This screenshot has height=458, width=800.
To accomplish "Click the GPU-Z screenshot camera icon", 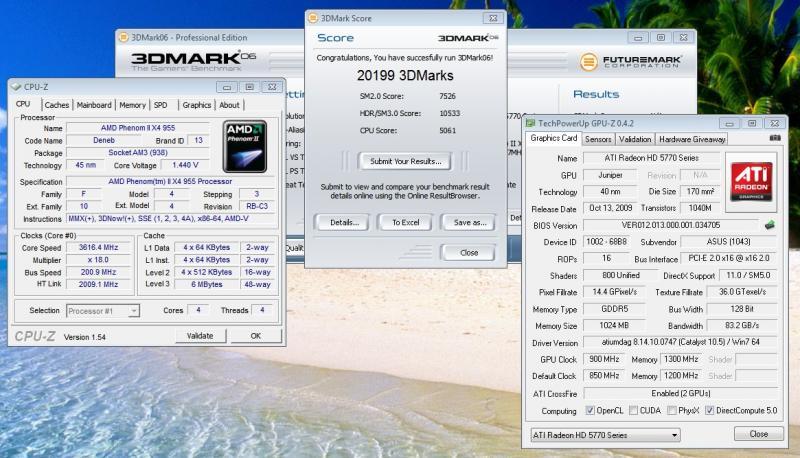I will coord(774,138).
